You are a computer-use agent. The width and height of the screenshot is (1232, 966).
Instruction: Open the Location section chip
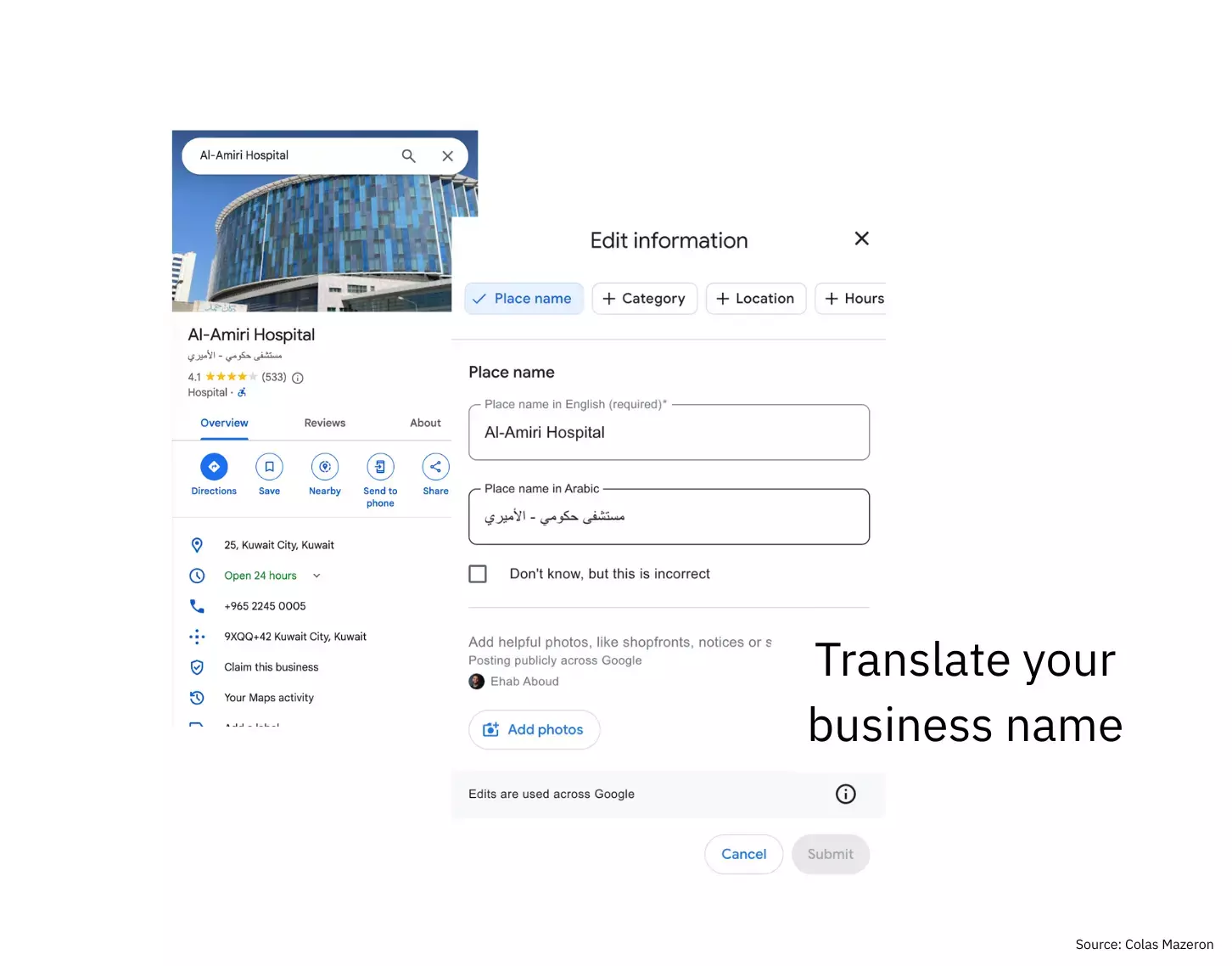click(755, 298)
